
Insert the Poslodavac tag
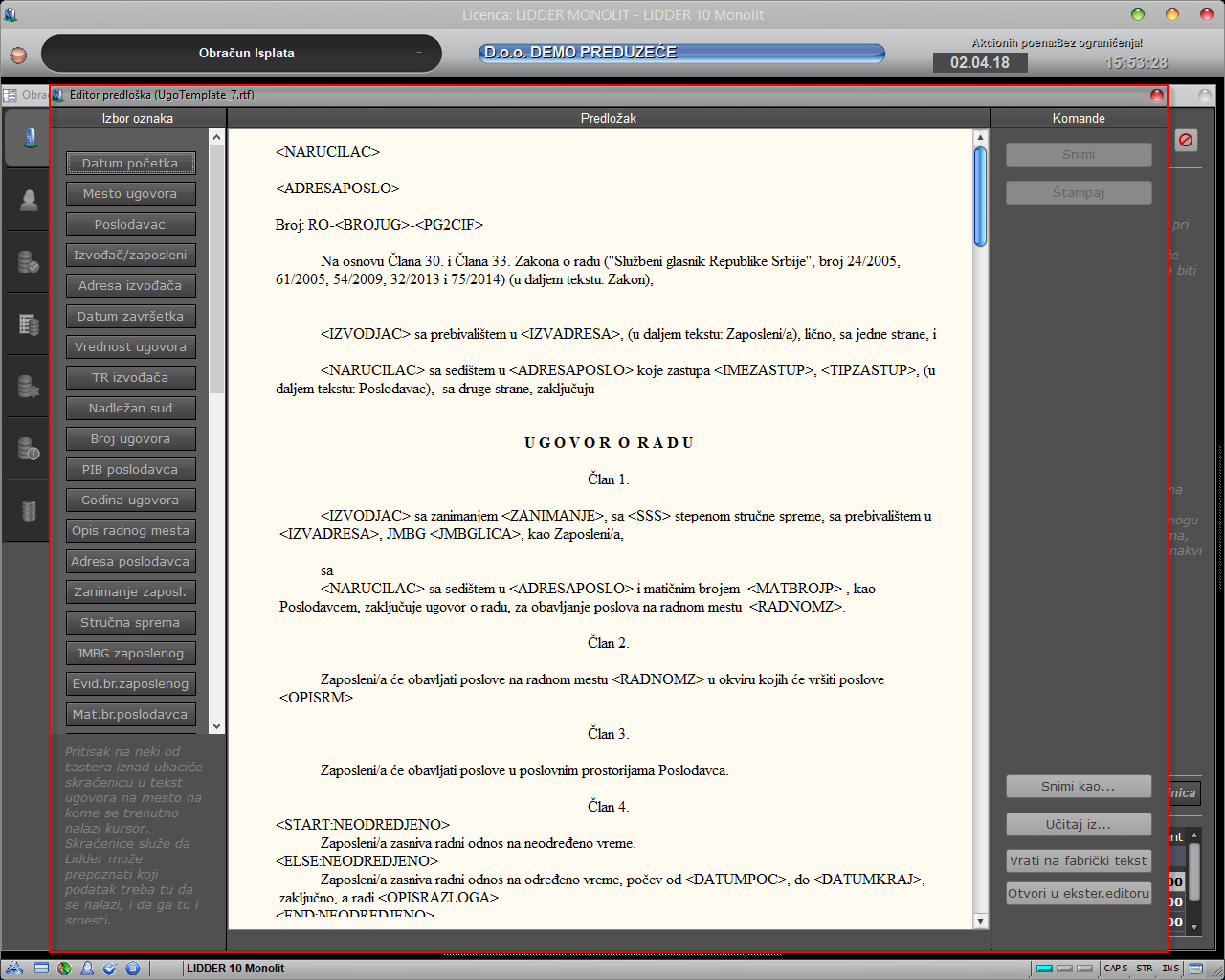130,224
